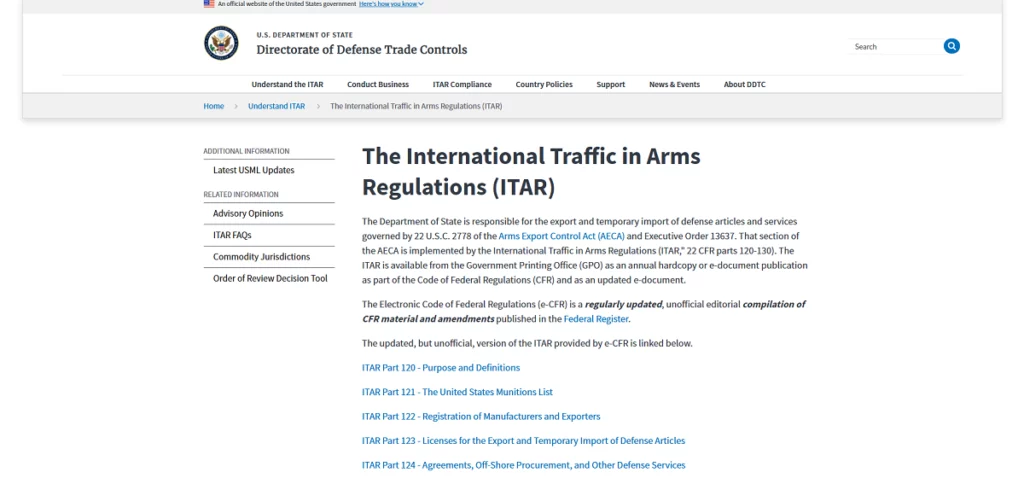Click the Directorate of Defense Trade Controls title
1024x484 pixels.
(x=362, y=50)
